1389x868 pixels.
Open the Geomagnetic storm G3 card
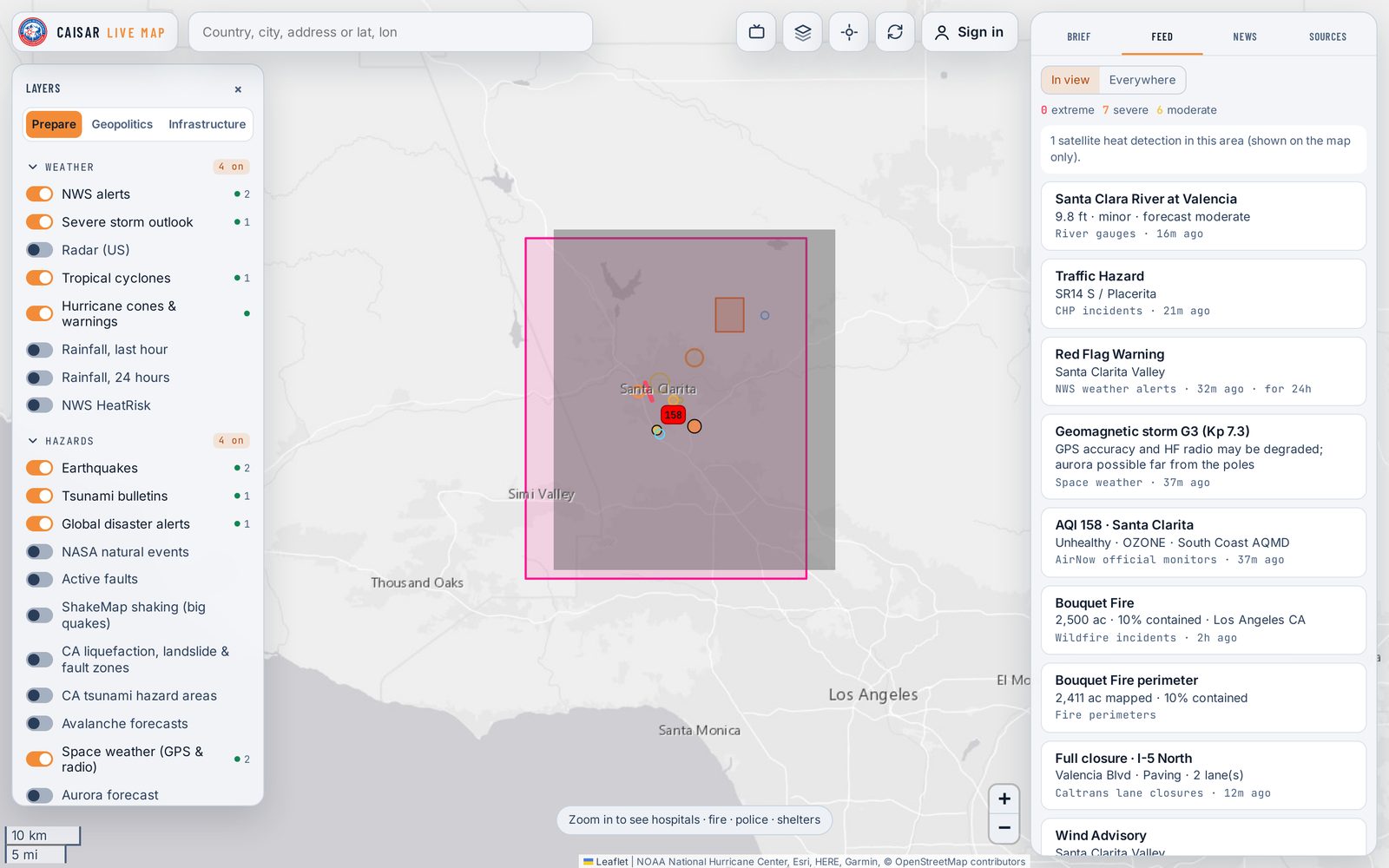point(1203,457)
